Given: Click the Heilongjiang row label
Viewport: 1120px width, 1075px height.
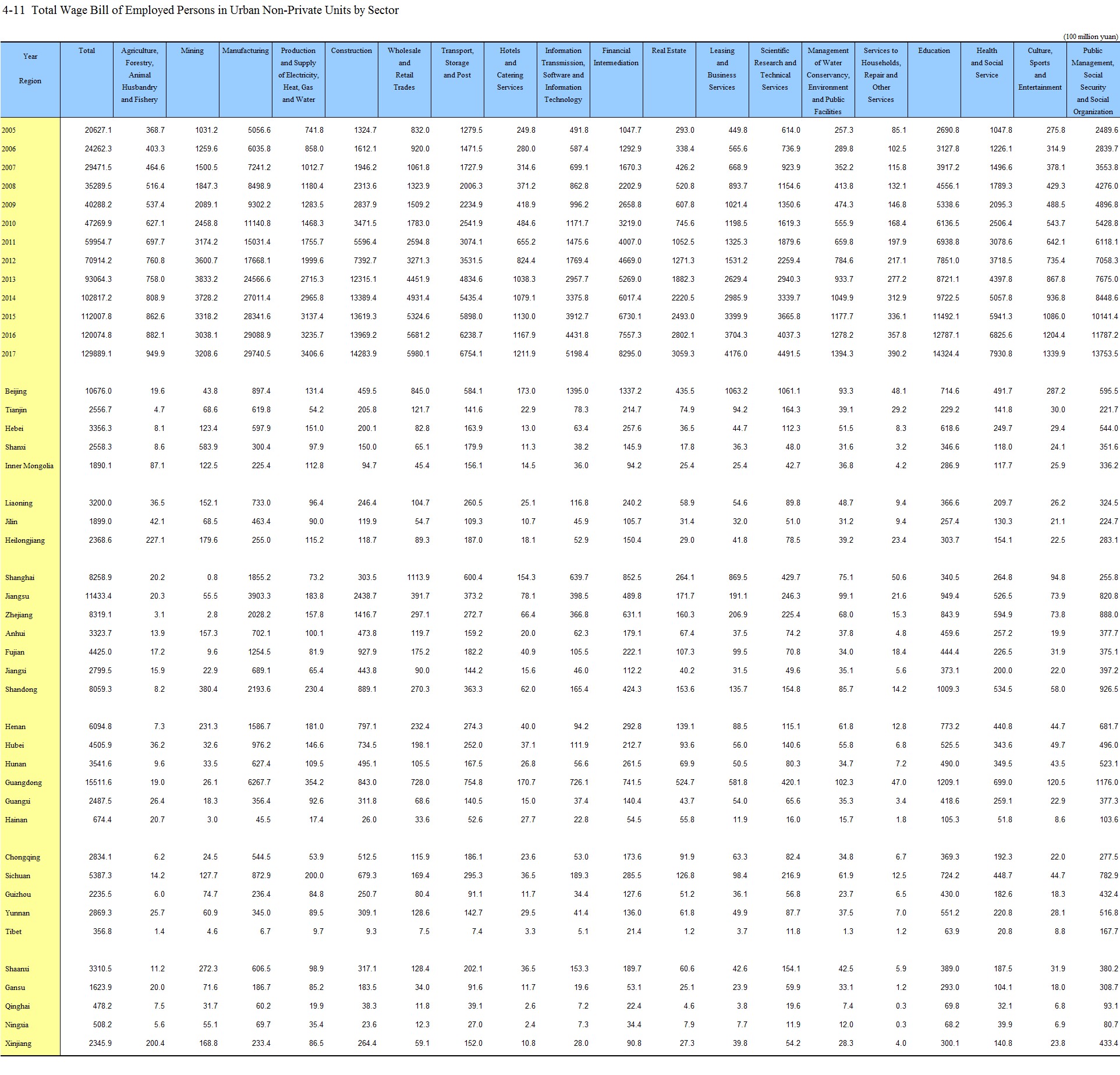Looking at the screenshot, I should [24, 540].
